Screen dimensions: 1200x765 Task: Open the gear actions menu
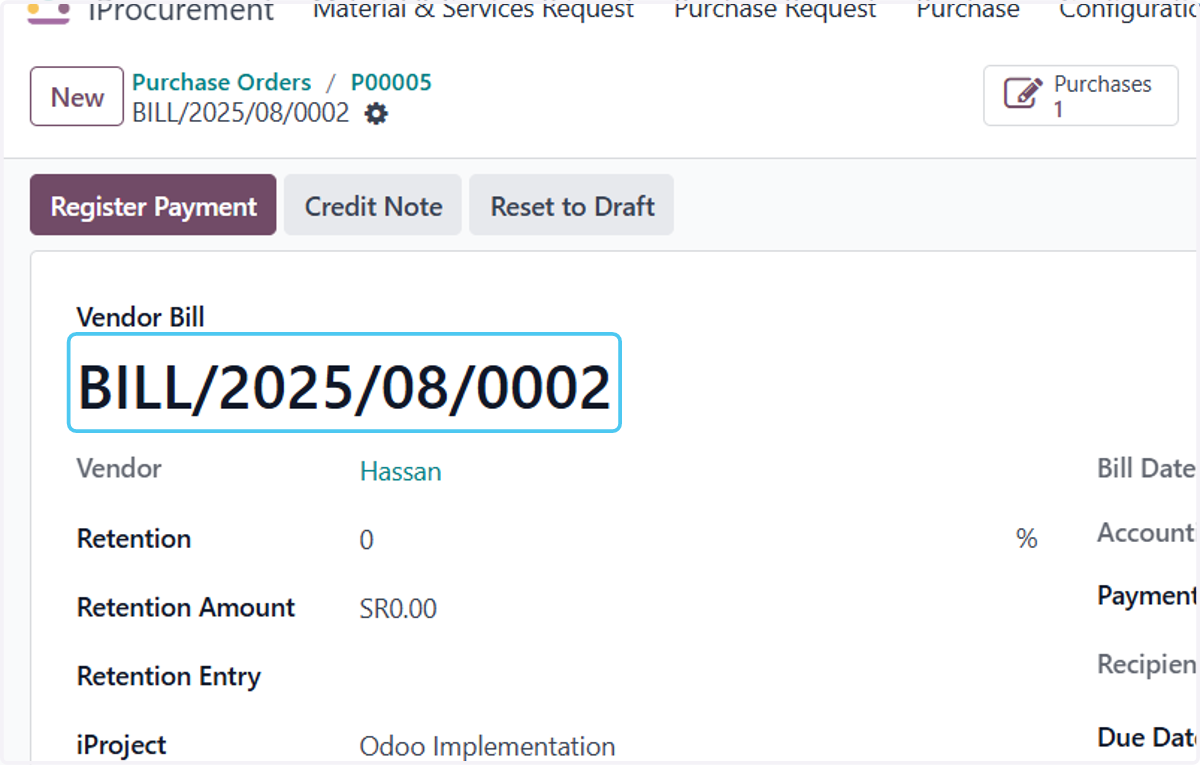(x=376, y=114)
